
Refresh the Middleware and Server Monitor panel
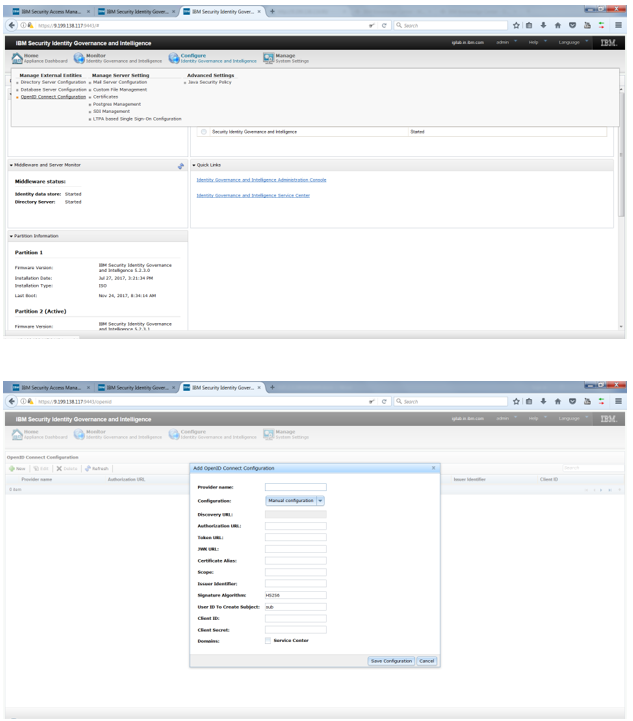click(181, 166)
